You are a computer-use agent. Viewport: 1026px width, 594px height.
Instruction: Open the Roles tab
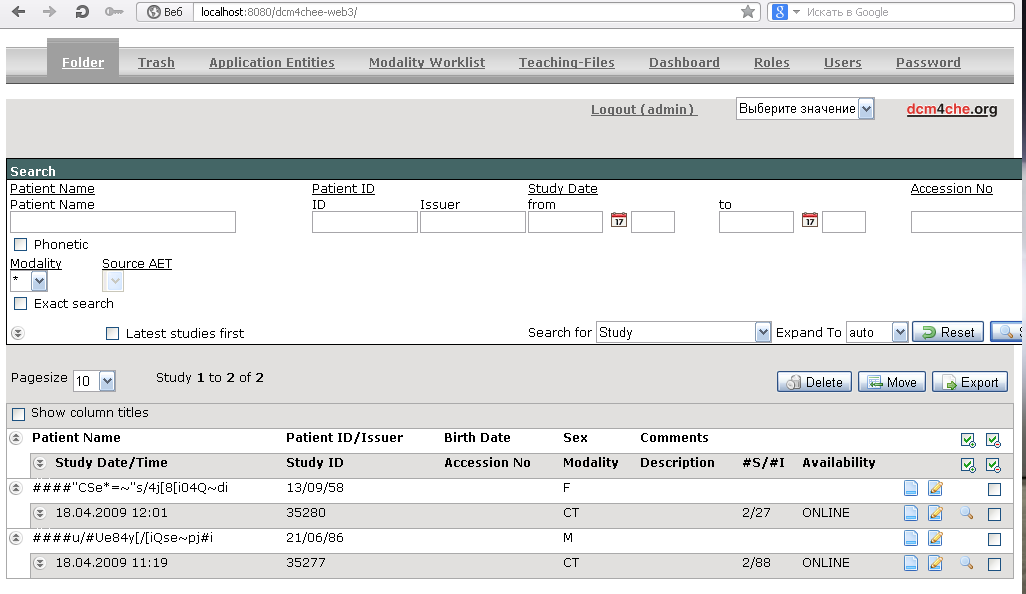771,63
